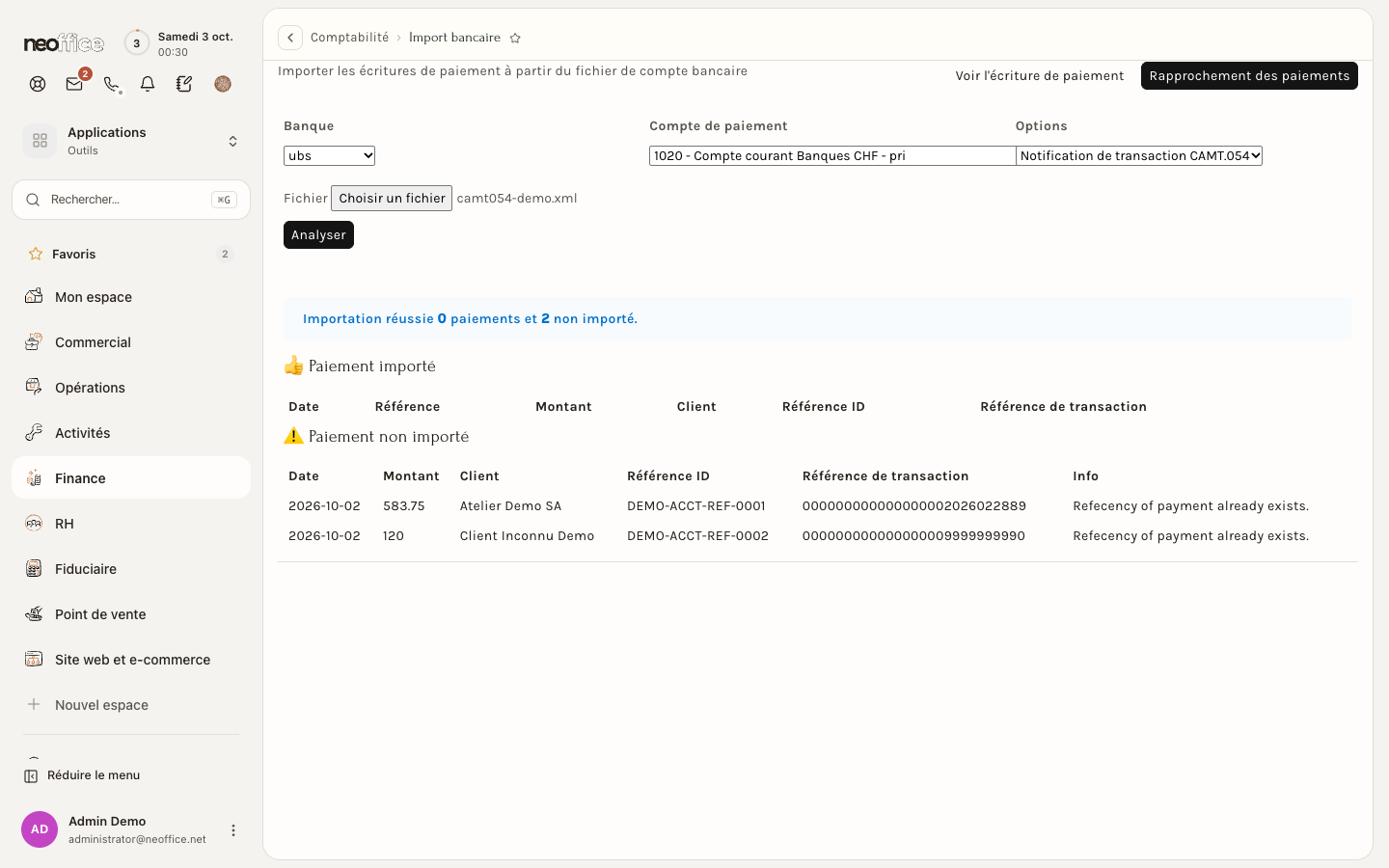Screen dimensions: 1389x868
Task: Open Mon espace
Action: pyautogui.click(x=131, y=297)
